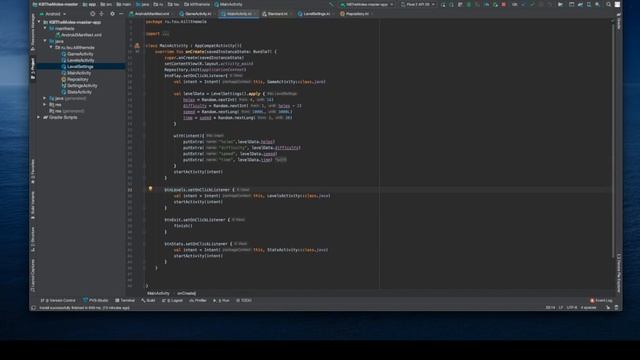Toggle the Layout Captures side tab
640x360 pixels.
coord(33,275)
